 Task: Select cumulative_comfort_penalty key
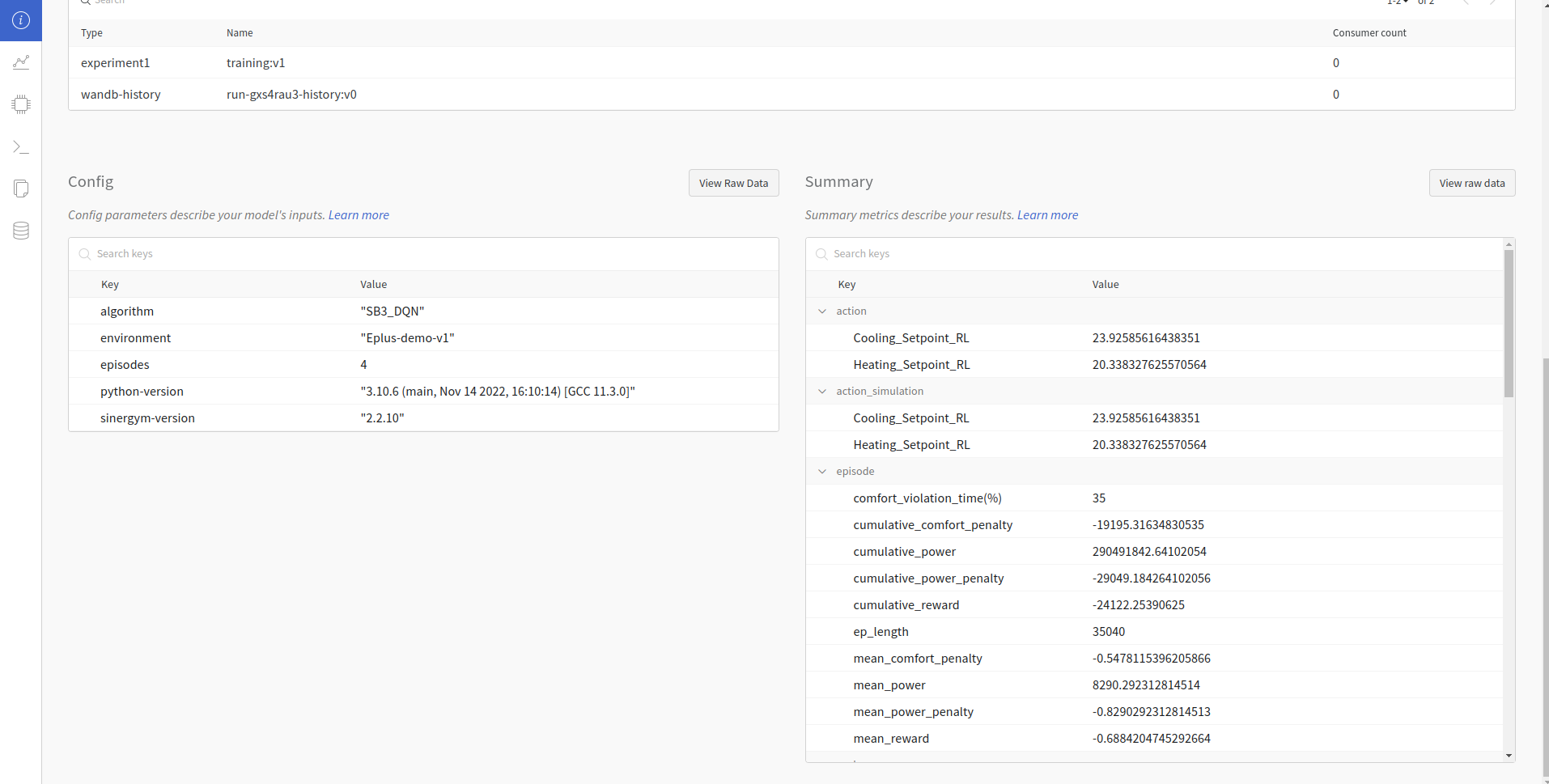pyautogui.click(x=932, y=525)
